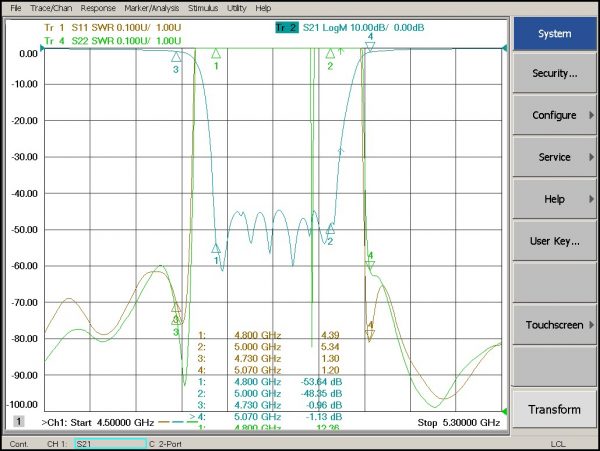The width and height of the screenshot is (600, 451).
Task: Click the Cont. sweep status indicator
Action: point(19,444)
